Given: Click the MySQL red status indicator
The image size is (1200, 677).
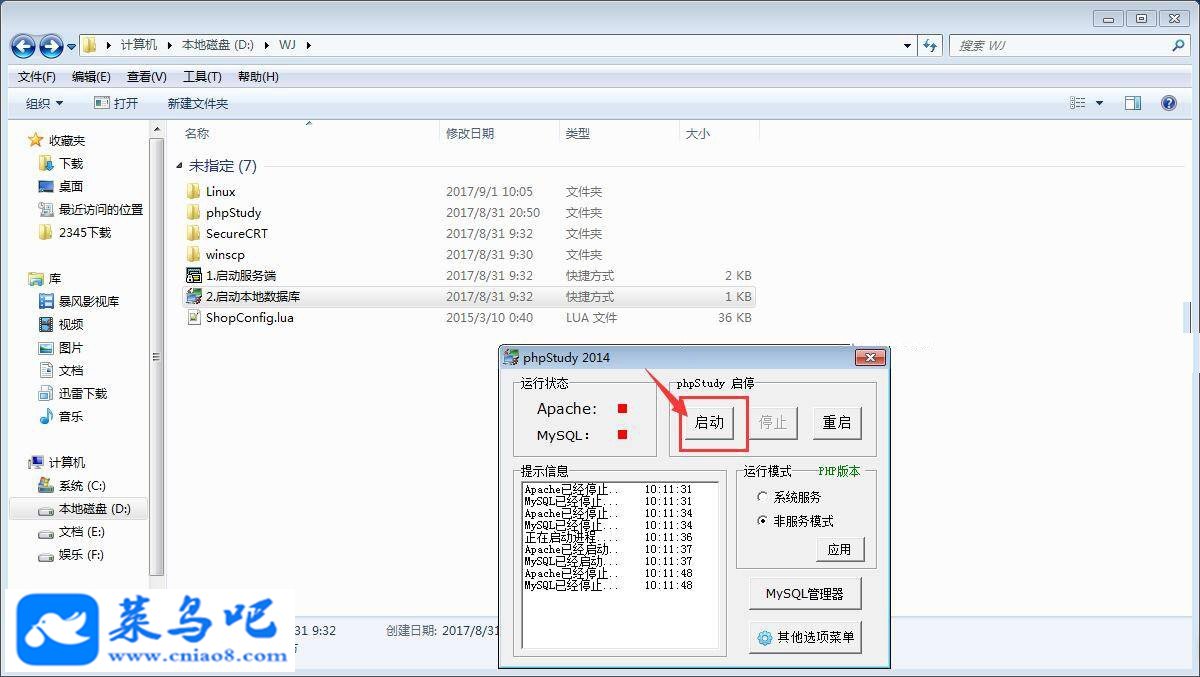Looking at the screenshot, I should (x=622, y=434).
